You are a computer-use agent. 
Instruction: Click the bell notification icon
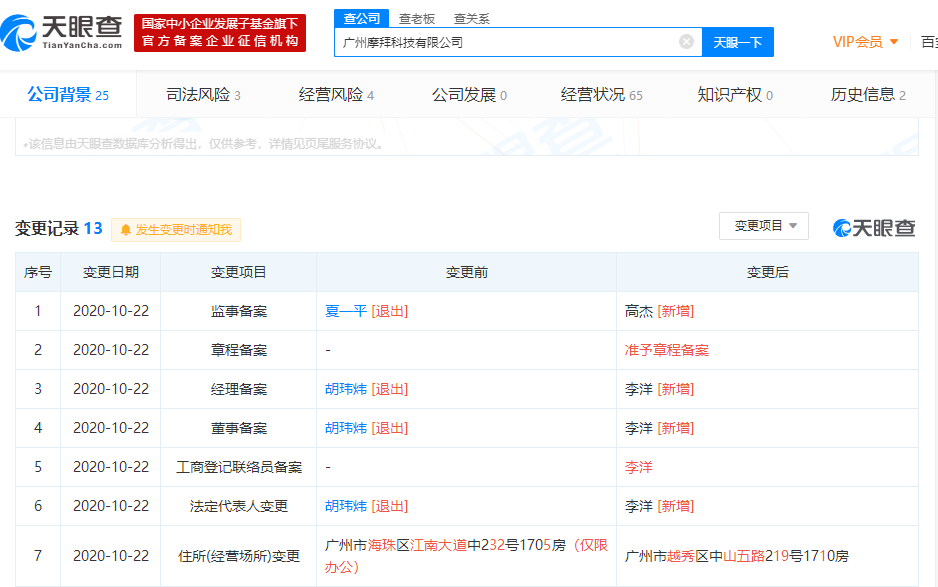(x=126, y=230)
